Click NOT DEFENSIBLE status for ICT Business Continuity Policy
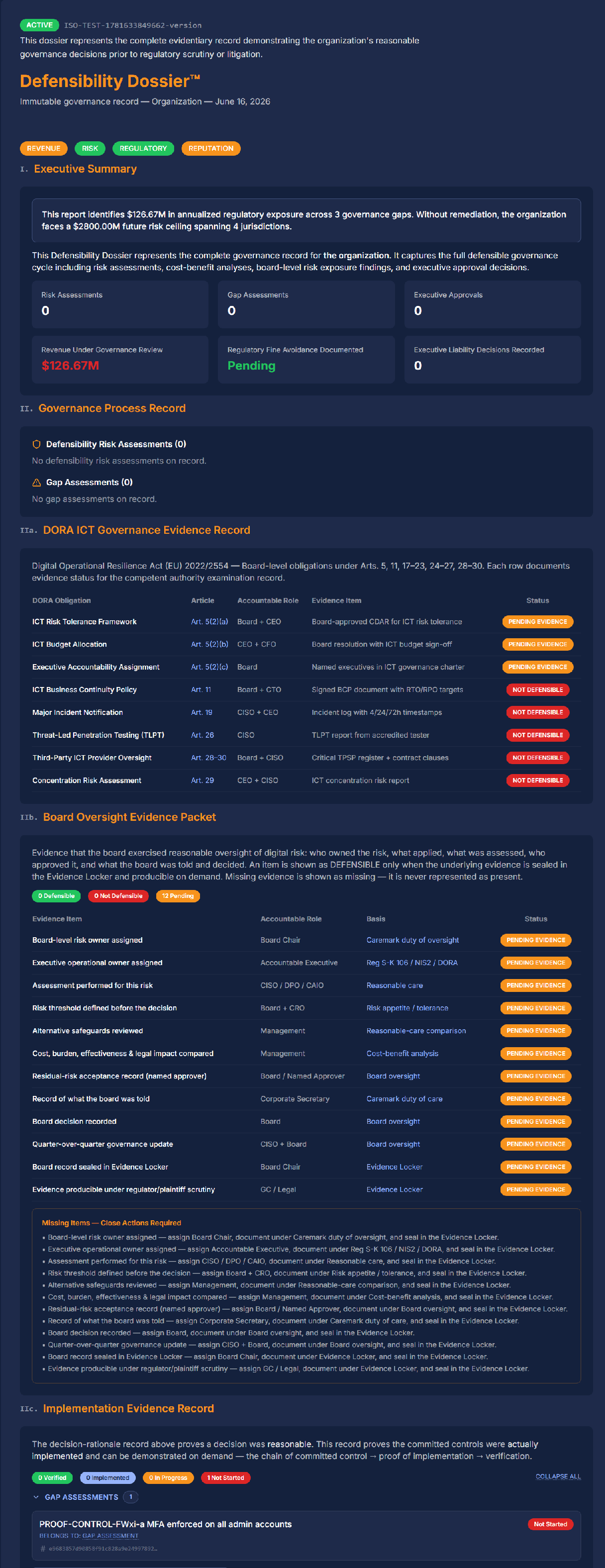Screen dimensions: 605x1568 [x=537, y=689]
